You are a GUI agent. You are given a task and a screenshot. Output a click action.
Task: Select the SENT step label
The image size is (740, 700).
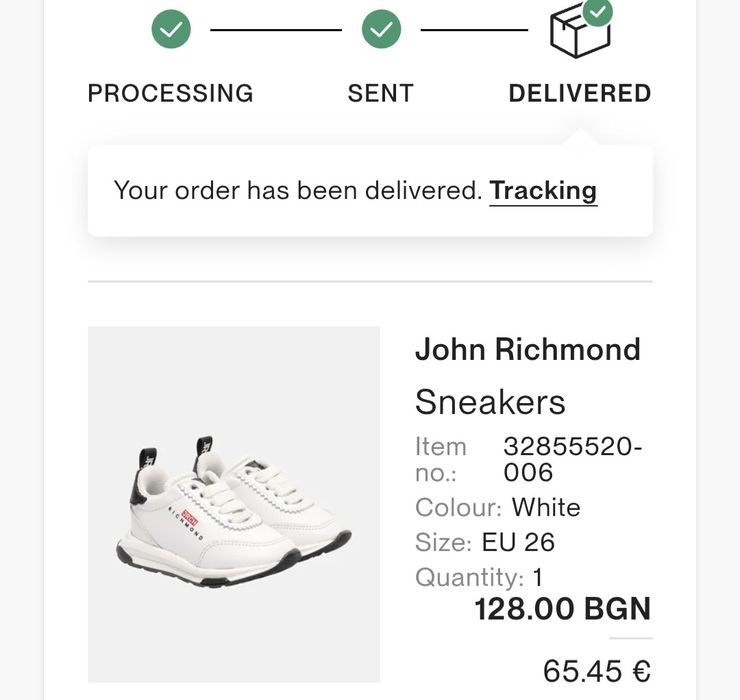pos(381,94)
